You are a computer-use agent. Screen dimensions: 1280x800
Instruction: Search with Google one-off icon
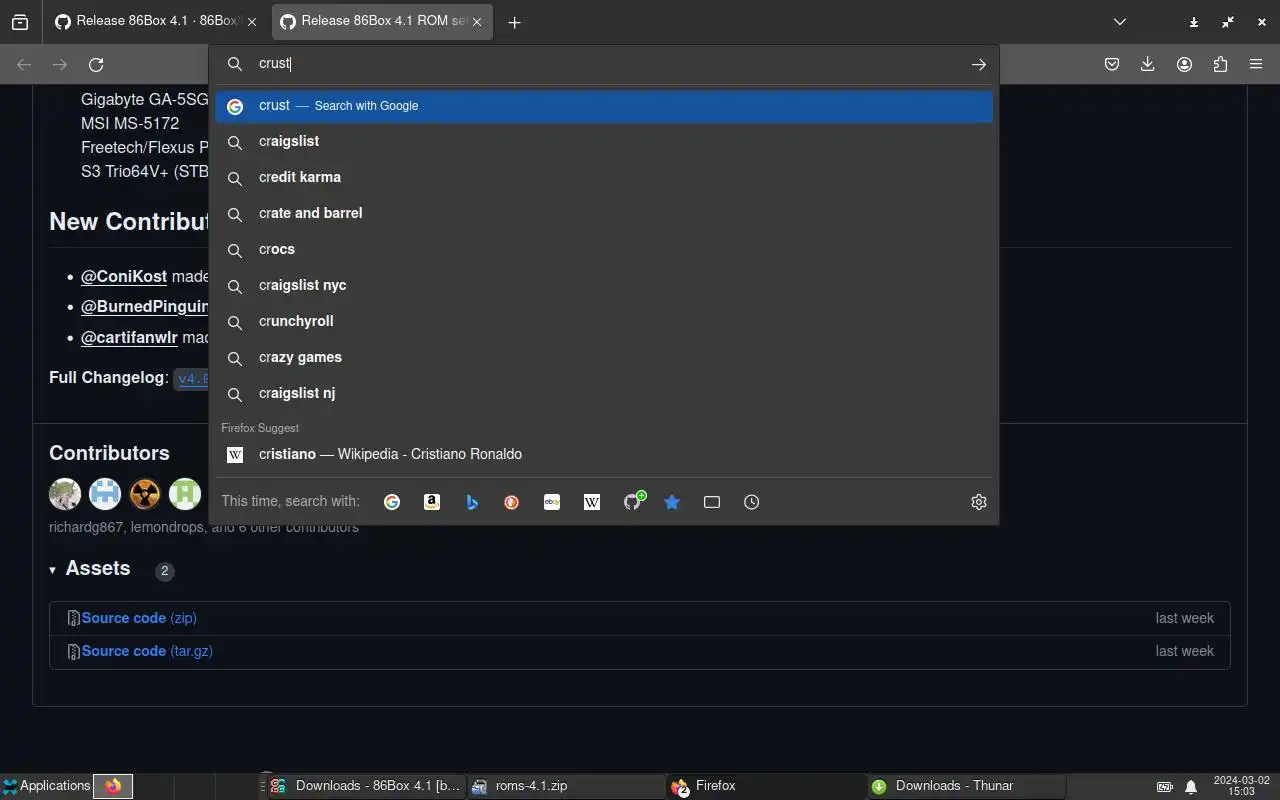[392, 502]
